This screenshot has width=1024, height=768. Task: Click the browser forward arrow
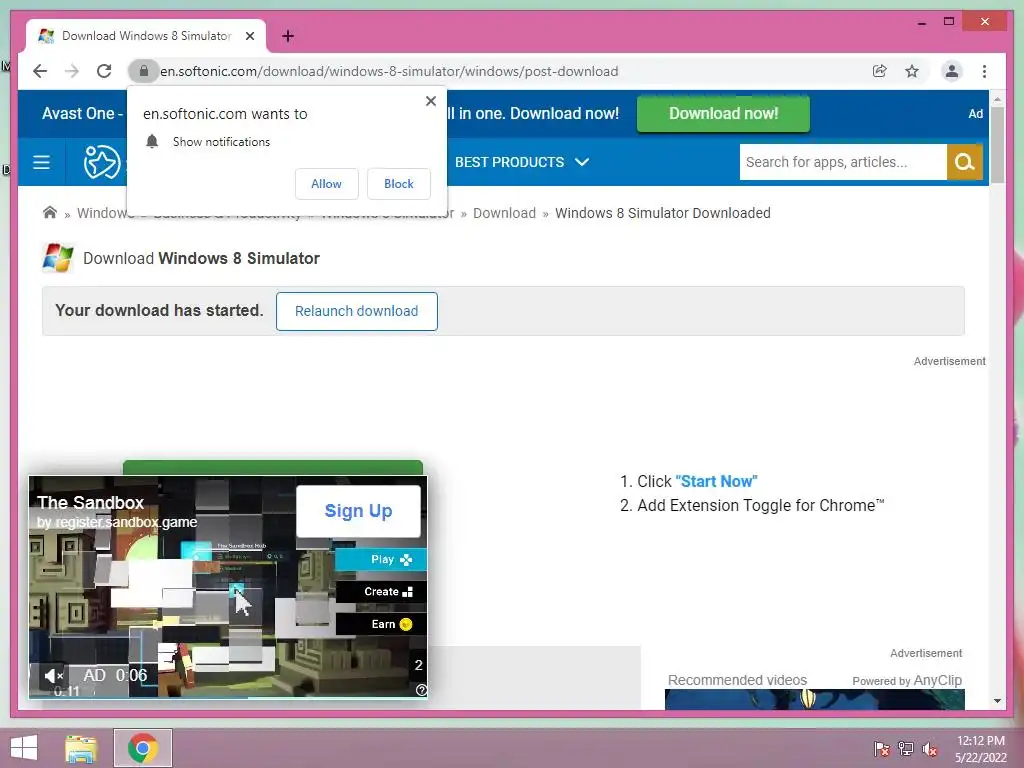(72, 71)
